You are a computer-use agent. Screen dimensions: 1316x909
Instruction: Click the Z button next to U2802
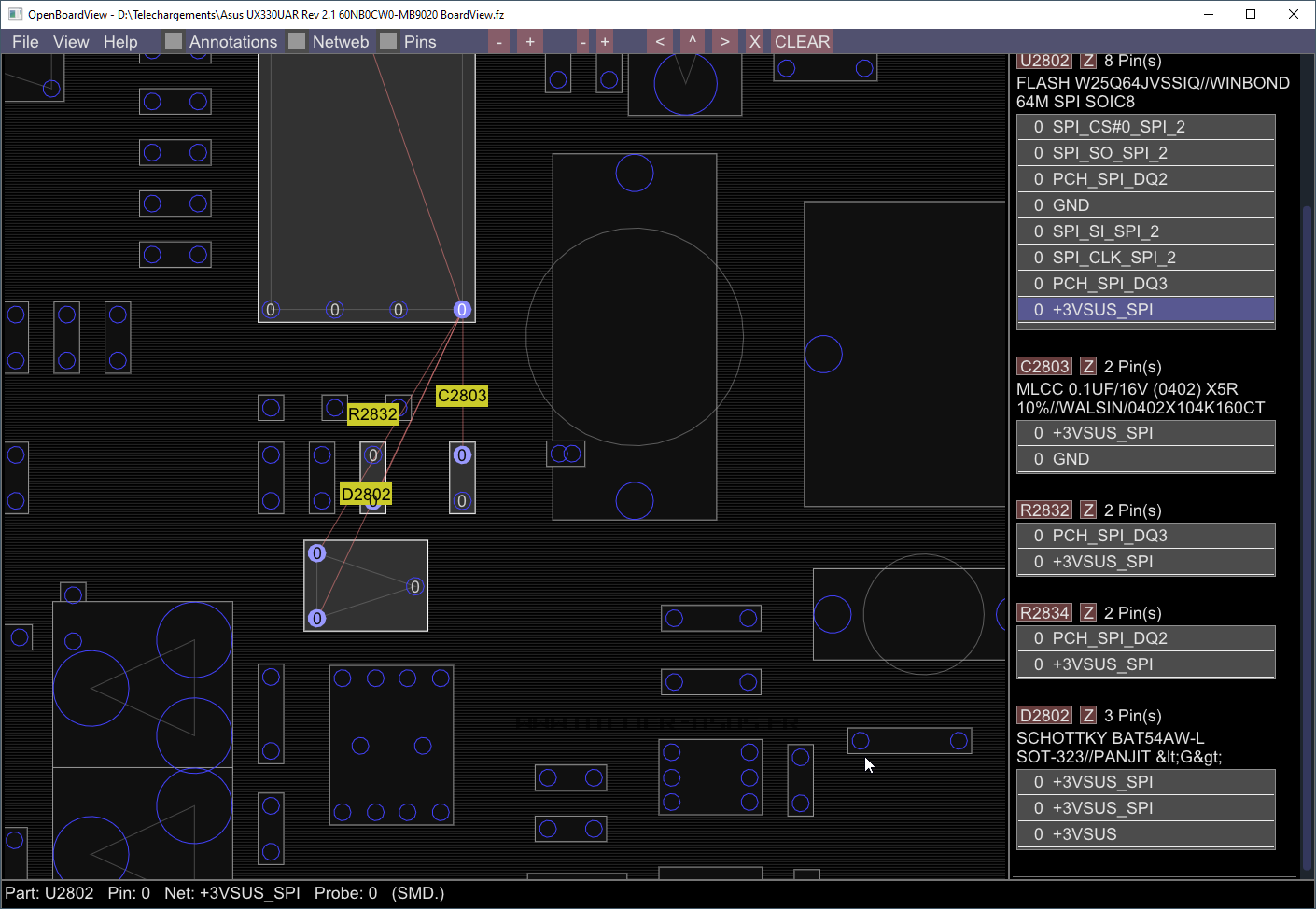pos(1087,61)
